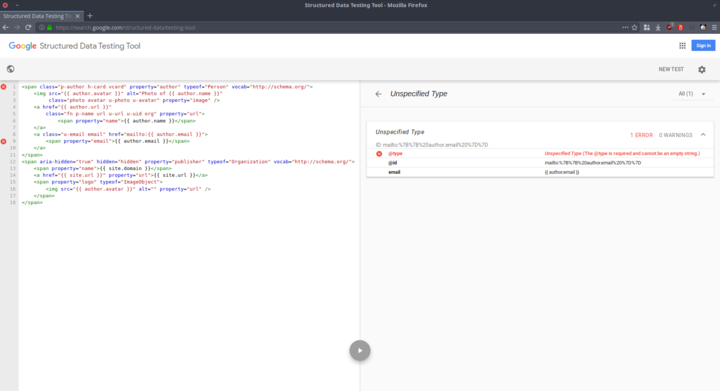Click the 1 ERROR label
The image size is (720, 391).
641,135
